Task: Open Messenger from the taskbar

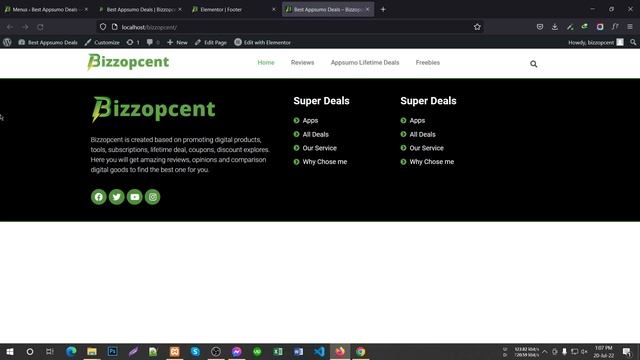Action: (x=236, y=351)
